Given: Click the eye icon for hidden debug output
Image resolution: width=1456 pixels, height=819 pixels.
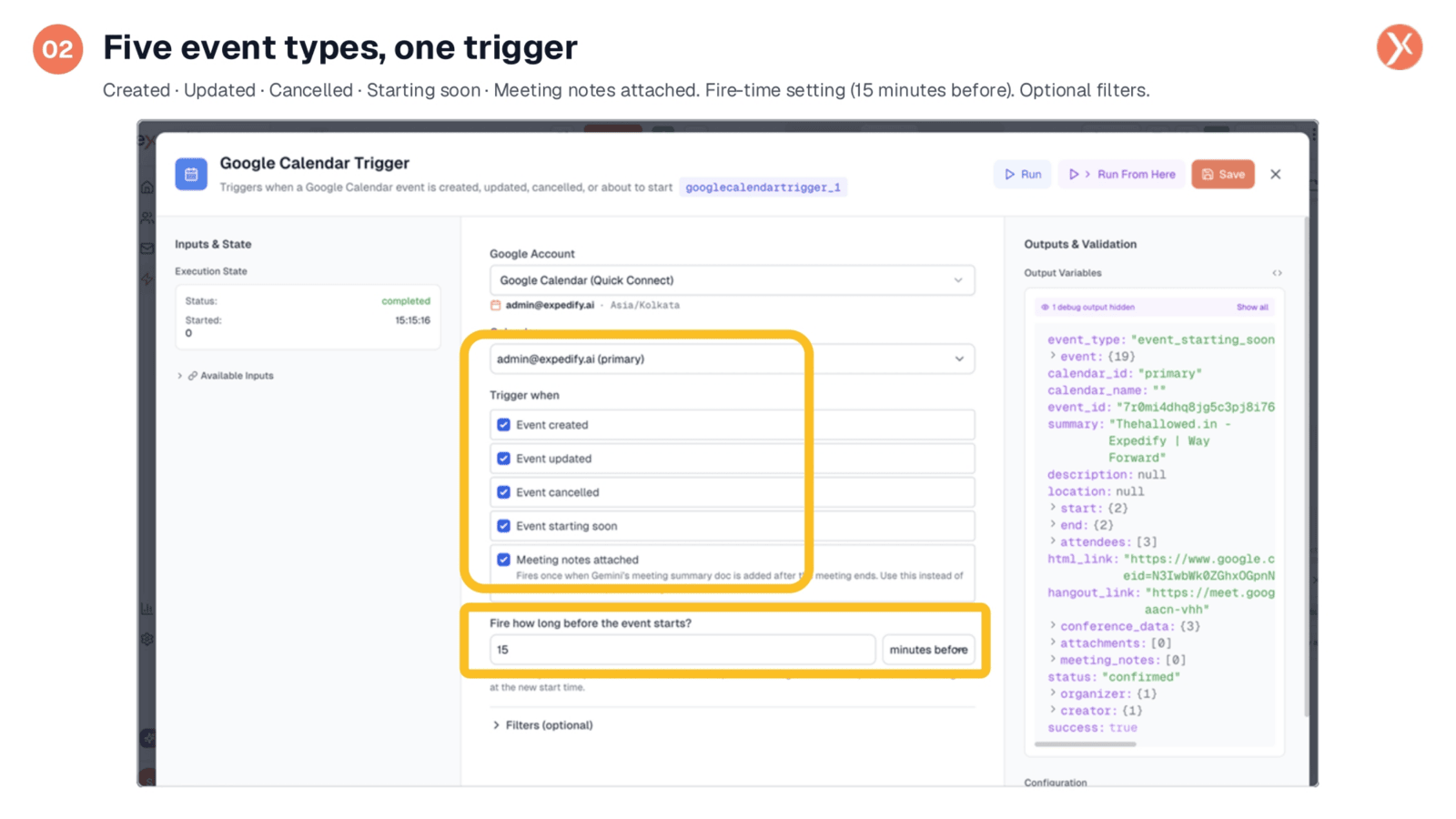Looking at the screenshot, I should [1045, 308].
